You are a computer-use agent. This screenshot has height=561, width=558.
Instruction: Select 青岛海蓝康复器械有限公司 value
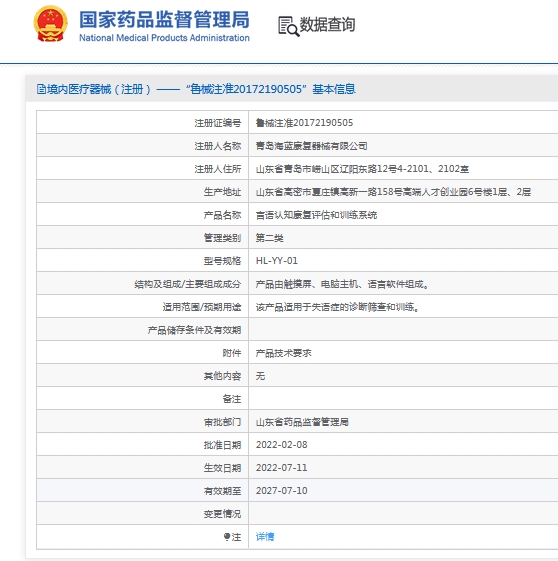click(312, 146)
